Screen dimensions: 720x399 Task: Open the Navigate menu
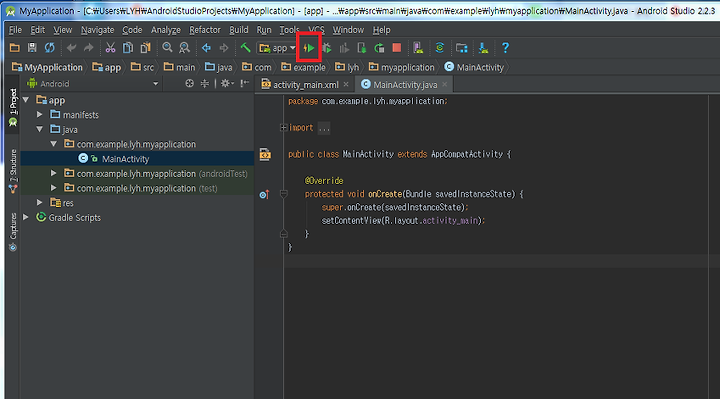pos(97,30)
